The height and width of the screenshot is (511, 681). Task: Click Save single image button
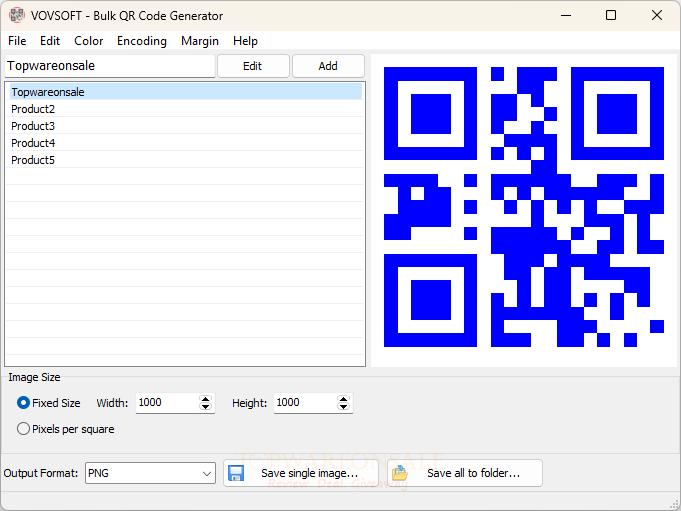[x=301, y=473]
